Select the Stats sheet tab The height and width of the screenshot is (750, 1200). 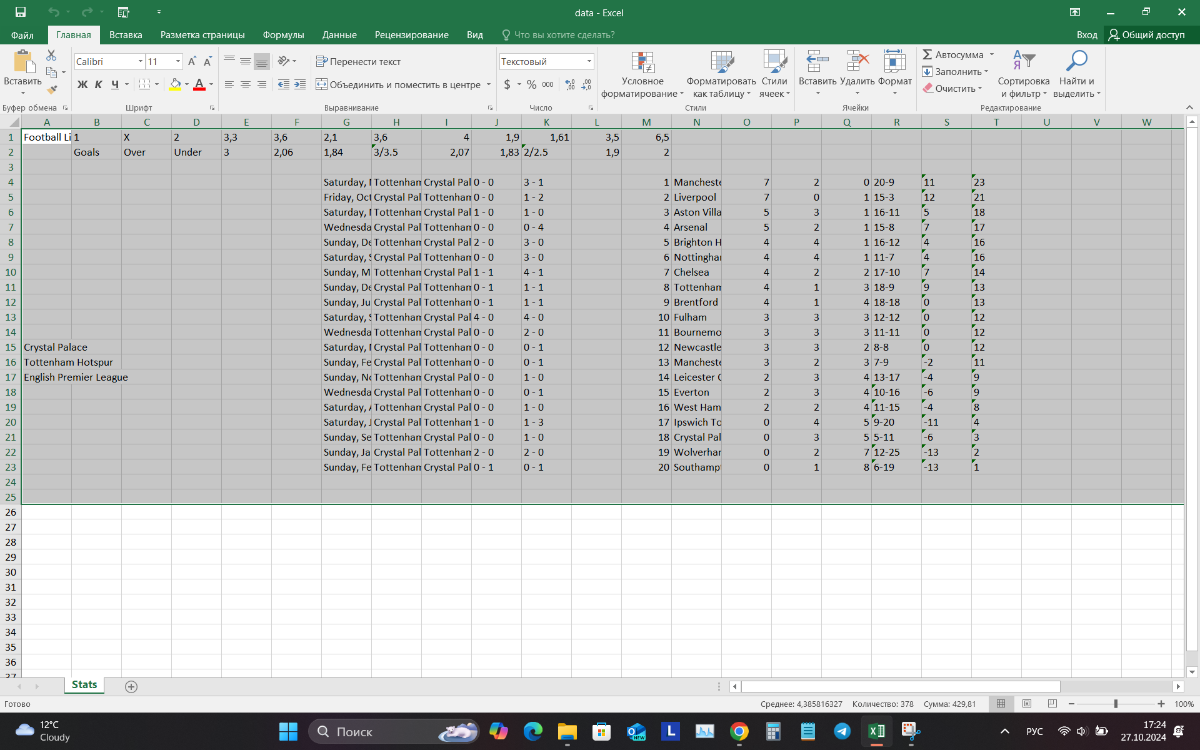(x=85, y=685)
